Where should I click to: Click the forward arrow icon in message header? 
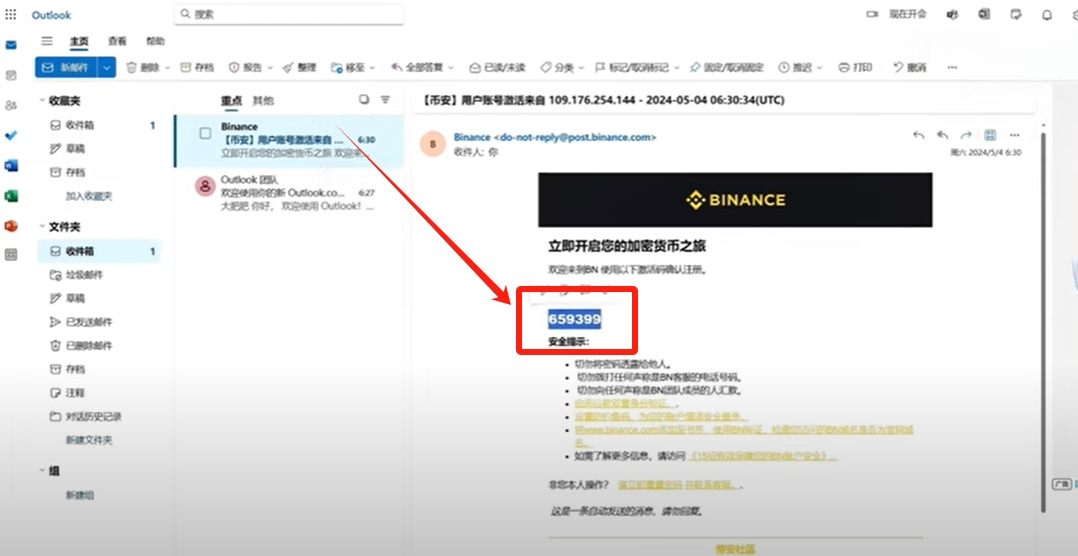[966, 135]
